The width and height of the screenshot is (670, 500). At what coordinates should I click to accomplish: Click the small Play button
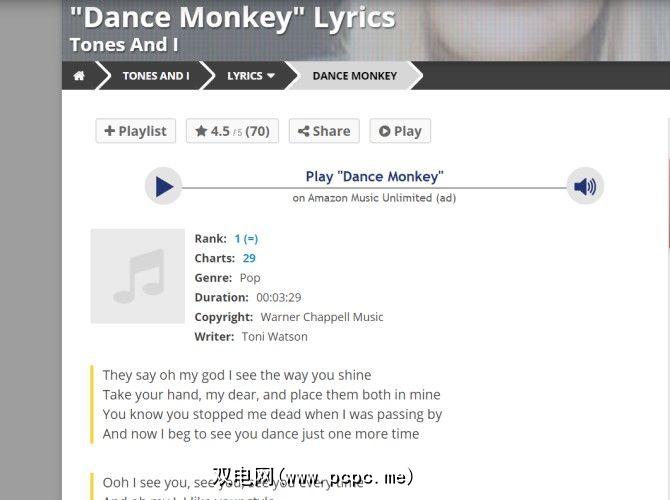(400, 131)
